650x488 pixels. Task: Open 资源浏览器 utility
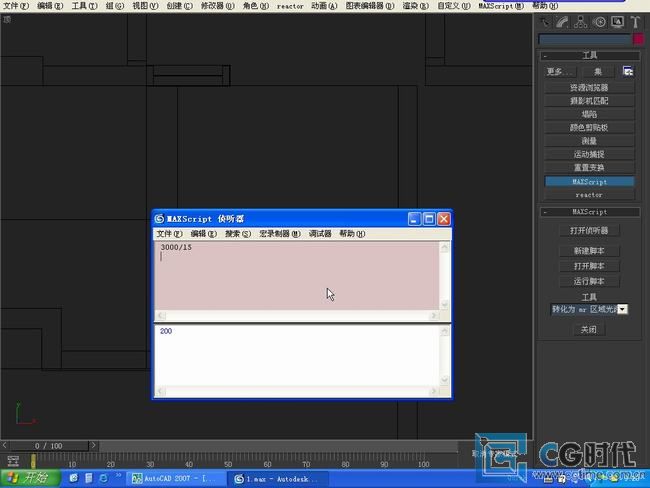(589, 87)
